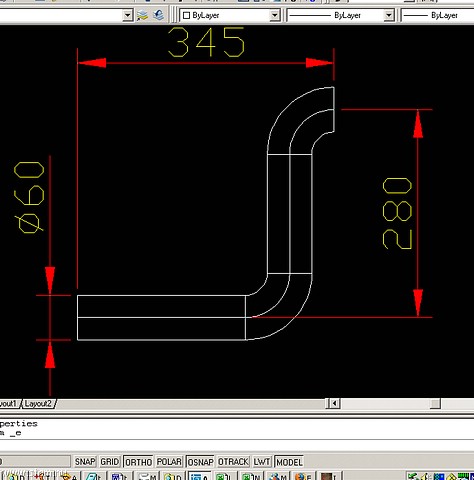Open the lineweight ByLayer dropdown
This screenshot has width=474, height=480.
pos(437,15)
